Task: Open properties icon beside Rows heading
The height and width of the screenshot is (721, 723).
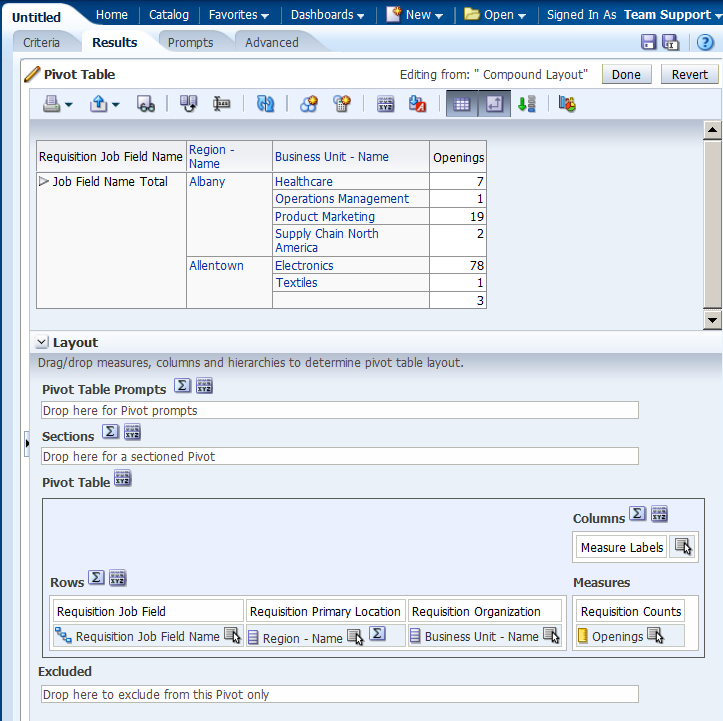Action: point(118,578)
